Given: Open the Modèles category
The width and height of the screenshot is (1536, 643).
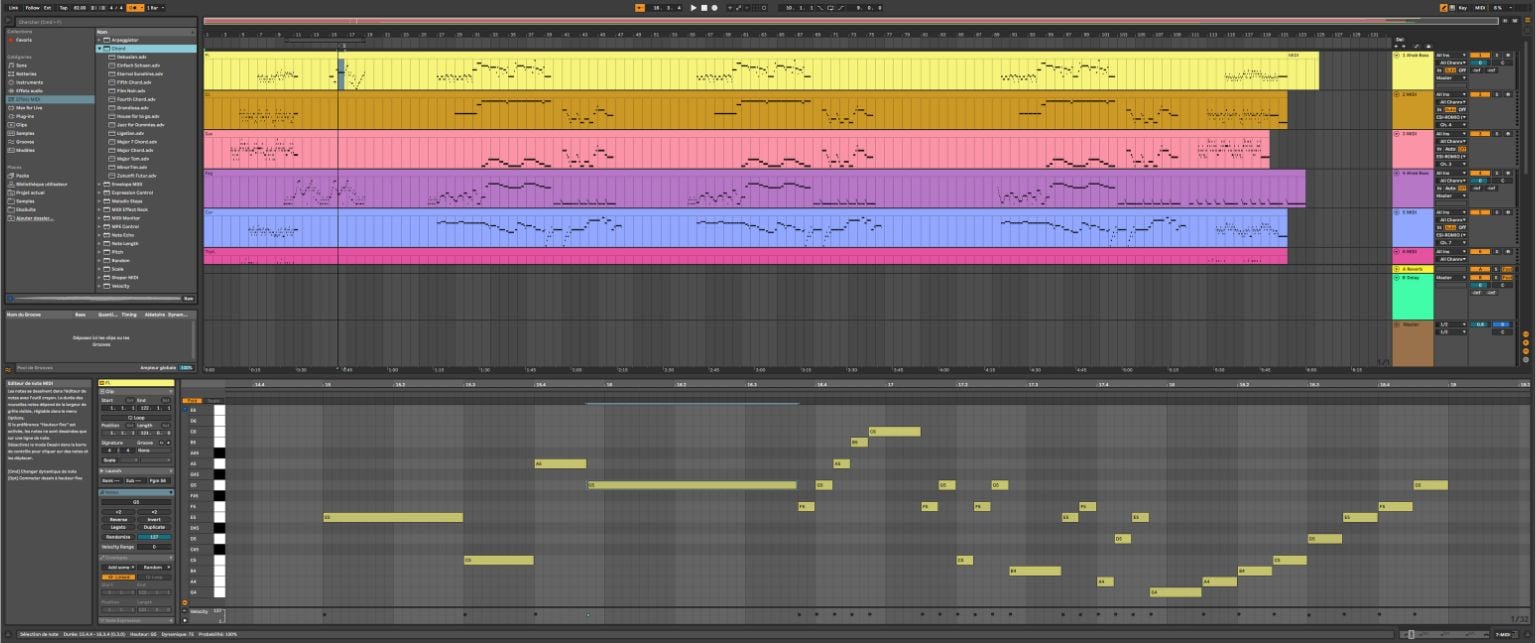Looking at the screenshot, I should (x=25, y=150).
